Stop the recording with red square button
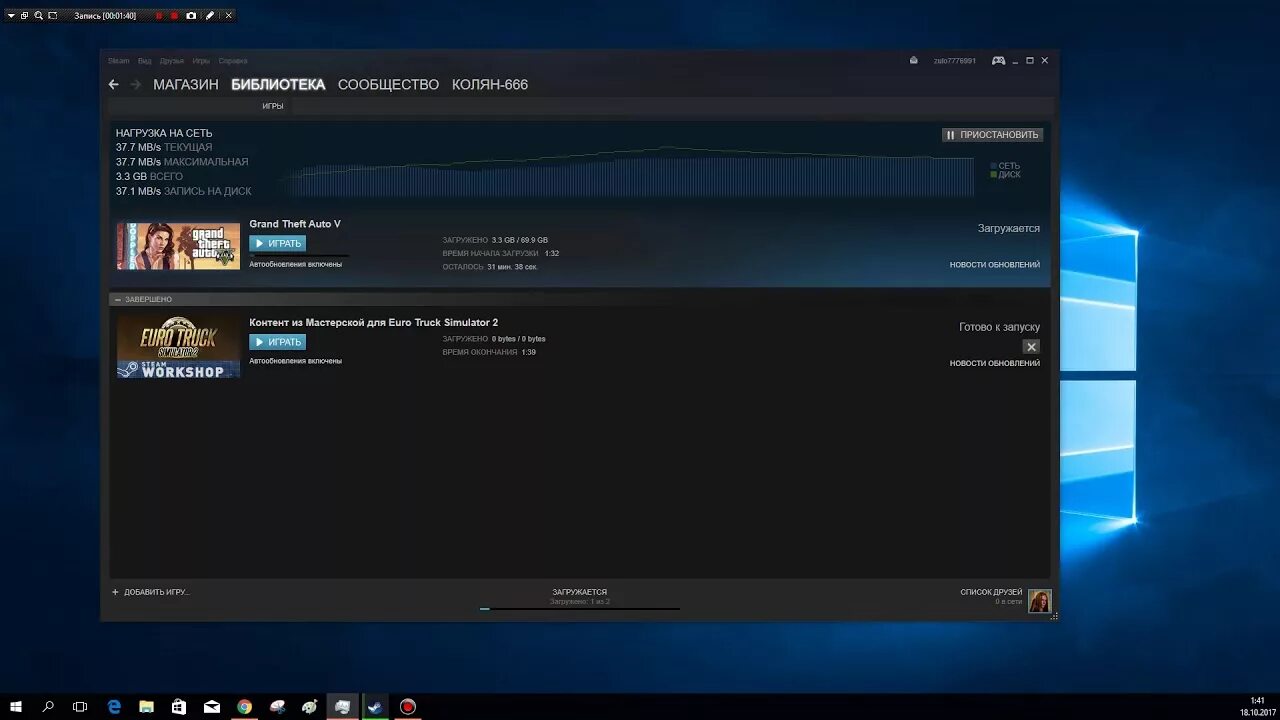1280x720 pixels. 174,16
